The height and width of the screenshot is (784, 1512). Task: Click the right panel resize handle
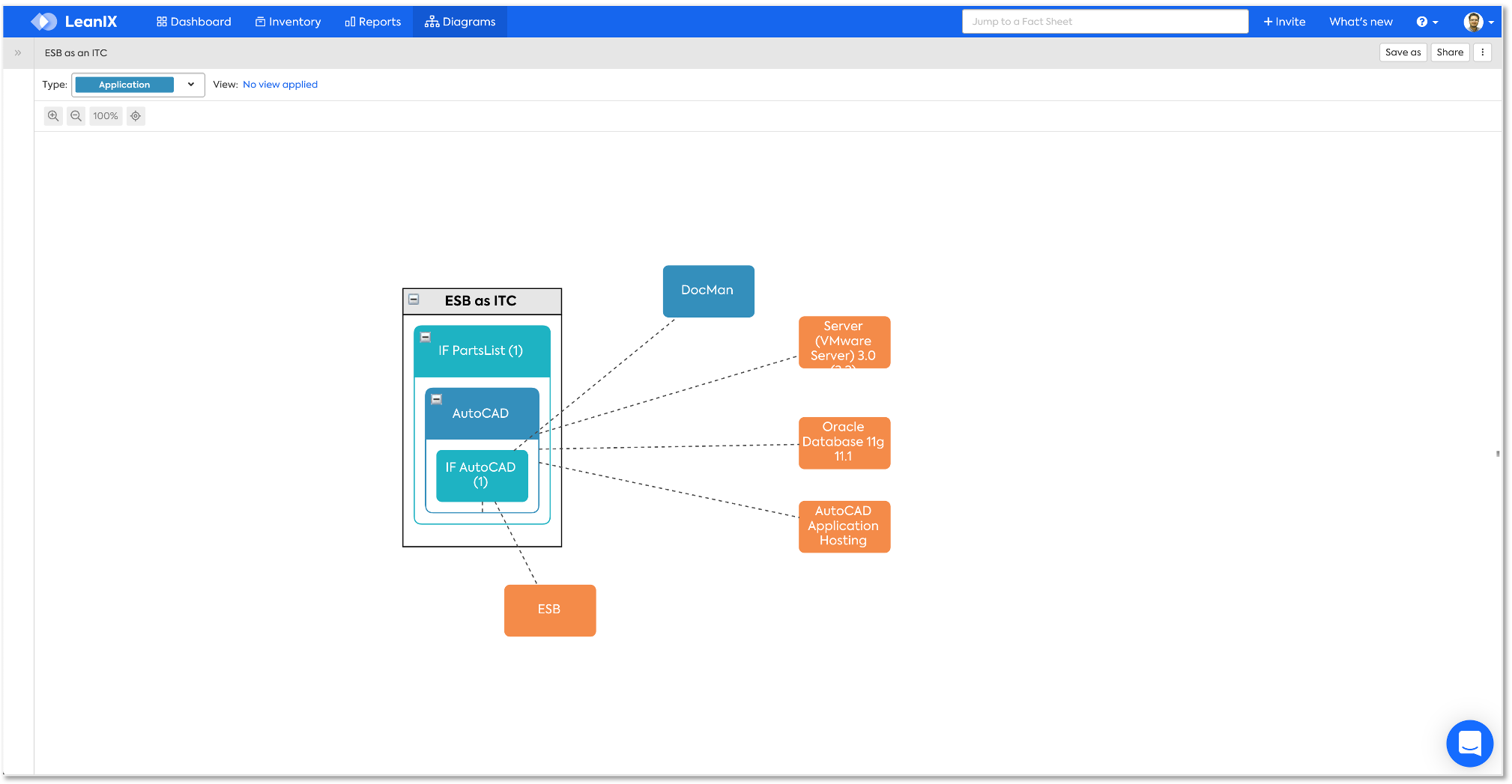[x=1498, y=454]
